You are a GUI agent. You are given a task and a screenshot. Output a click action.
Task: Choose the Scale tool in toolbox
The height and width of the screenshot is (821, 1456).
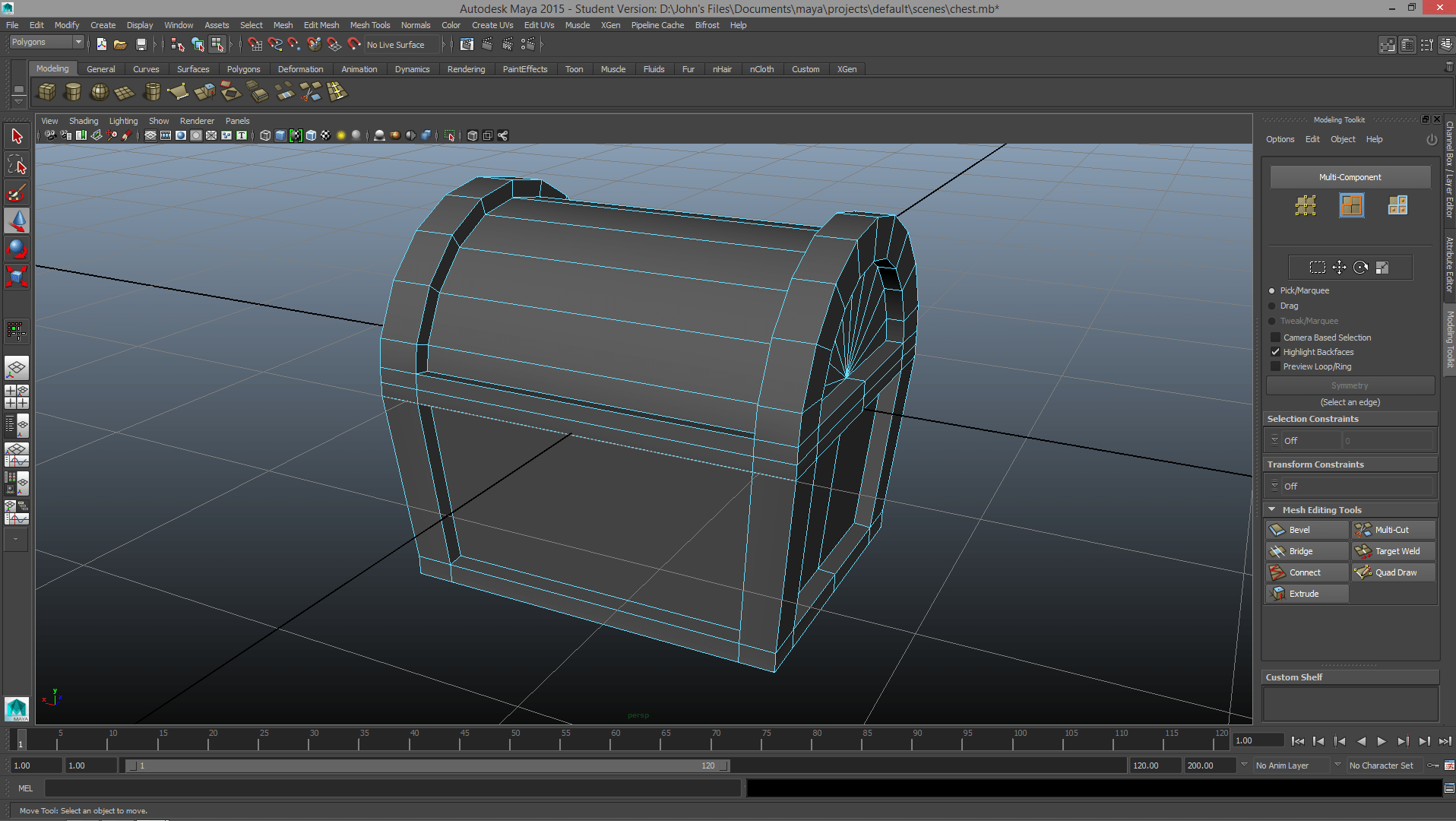(17, 276)
